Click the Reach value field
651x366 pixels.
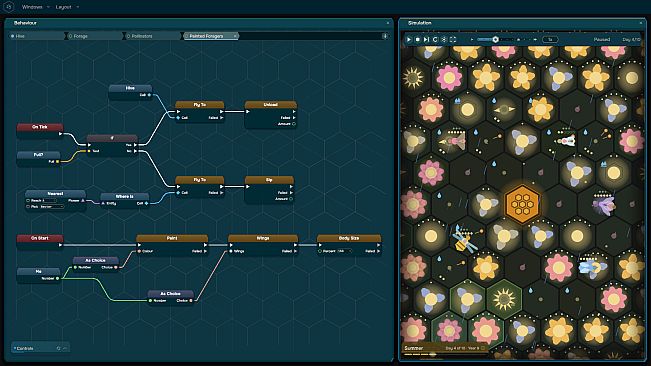(49, 200)
